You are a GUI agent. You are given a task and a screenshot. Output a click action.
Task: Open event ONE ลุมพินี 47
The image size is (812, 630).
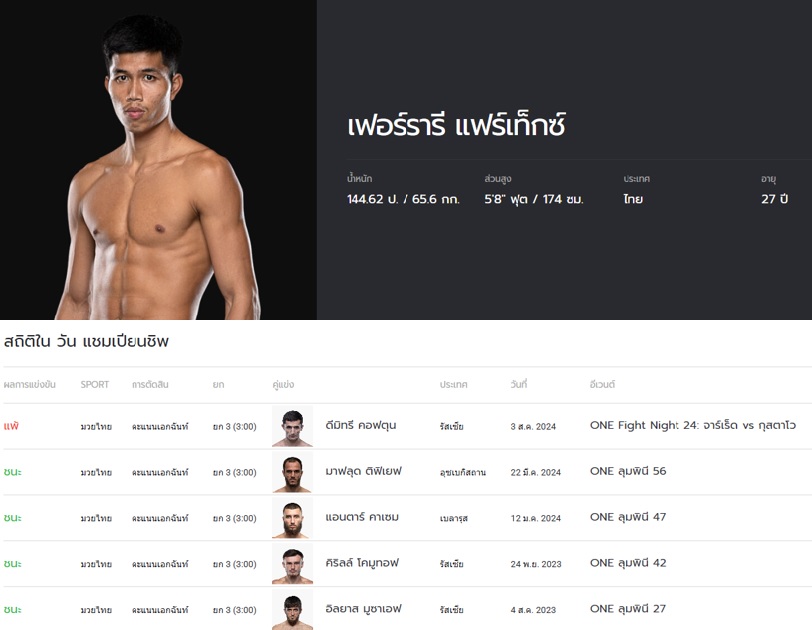(x=628, y=517)
